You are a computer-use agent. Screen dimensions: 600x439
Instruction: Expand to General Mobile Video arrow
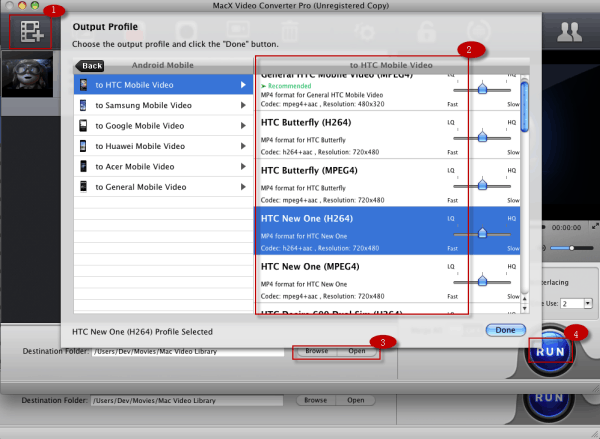243,187
